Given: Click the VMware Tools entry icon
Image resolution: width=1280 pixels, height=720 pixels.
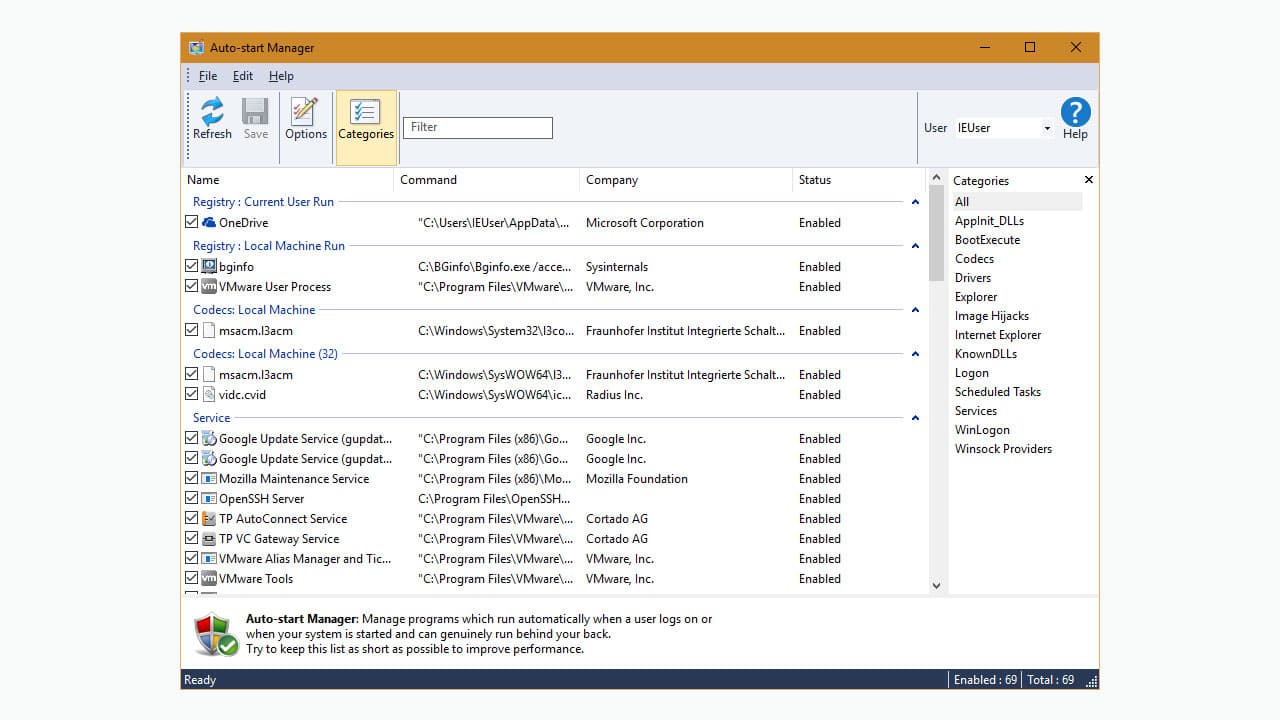Looking at the screenshot, I should (208, 578).
